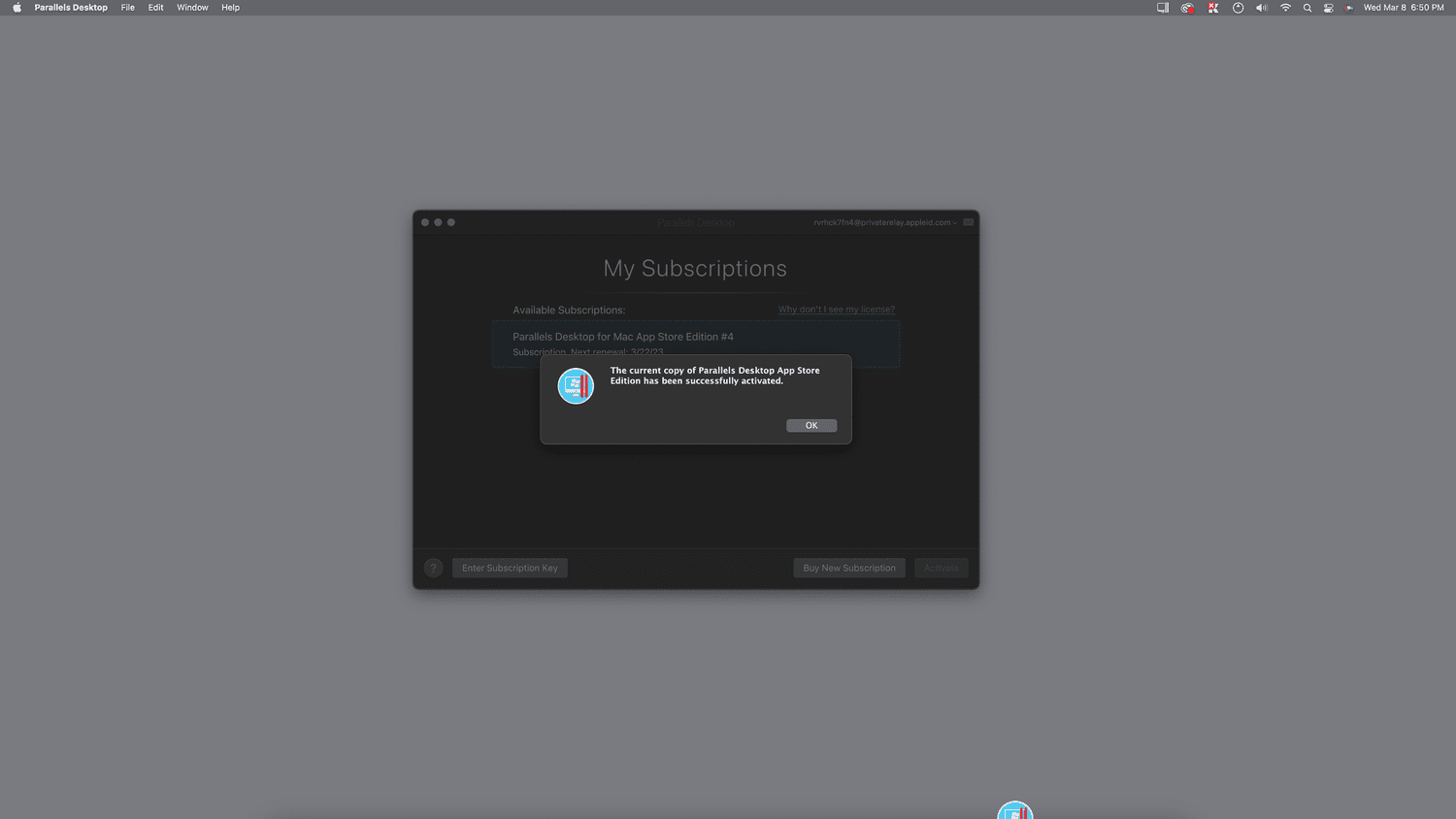This screenshot has height=819, width=1456.
Task: Open 'Why don't I see my license?' link
Action: coord(837,310)
